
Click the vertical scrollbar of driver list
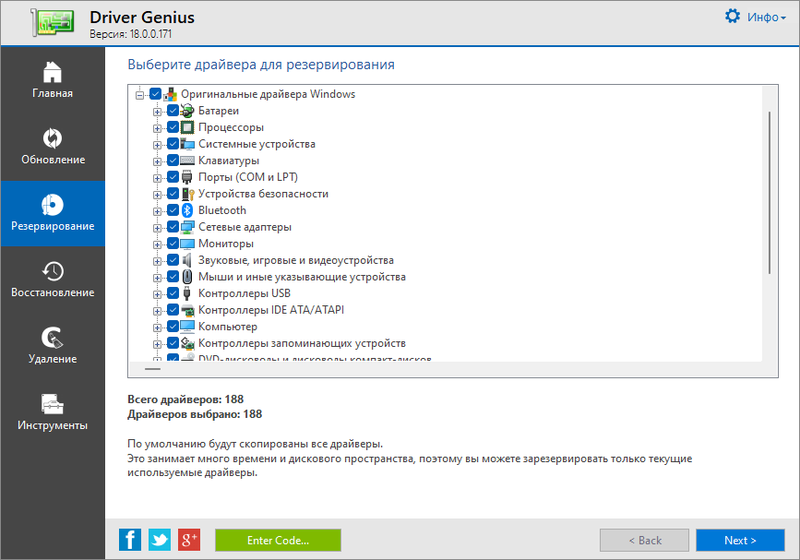pyautogui.click(x=769, y=193)
